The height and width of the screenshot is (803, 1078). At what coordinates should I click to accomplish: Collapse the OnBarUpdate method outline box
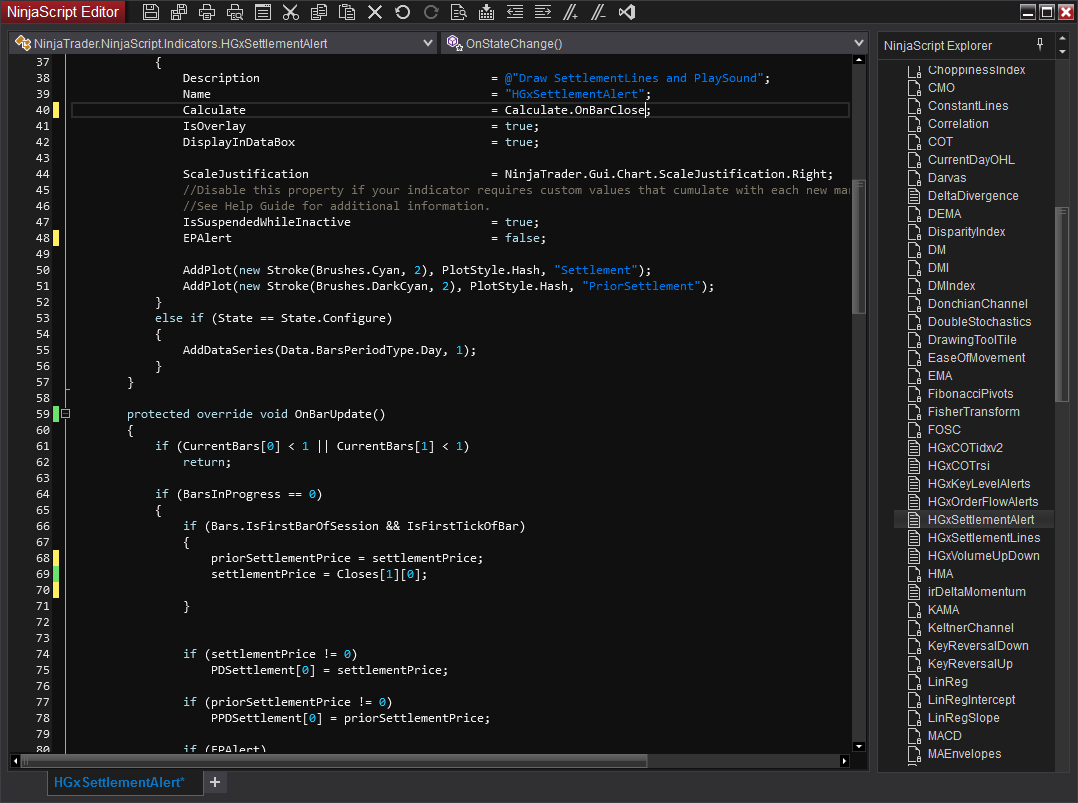coord(65,414)
